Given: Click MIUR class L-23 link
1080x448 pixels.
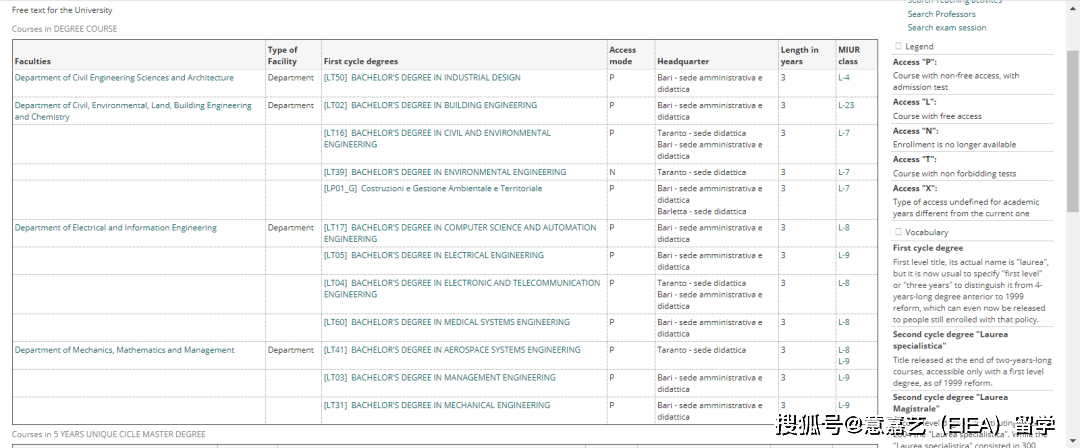Looking at the screenshot, I should click(x=845, y=105).
